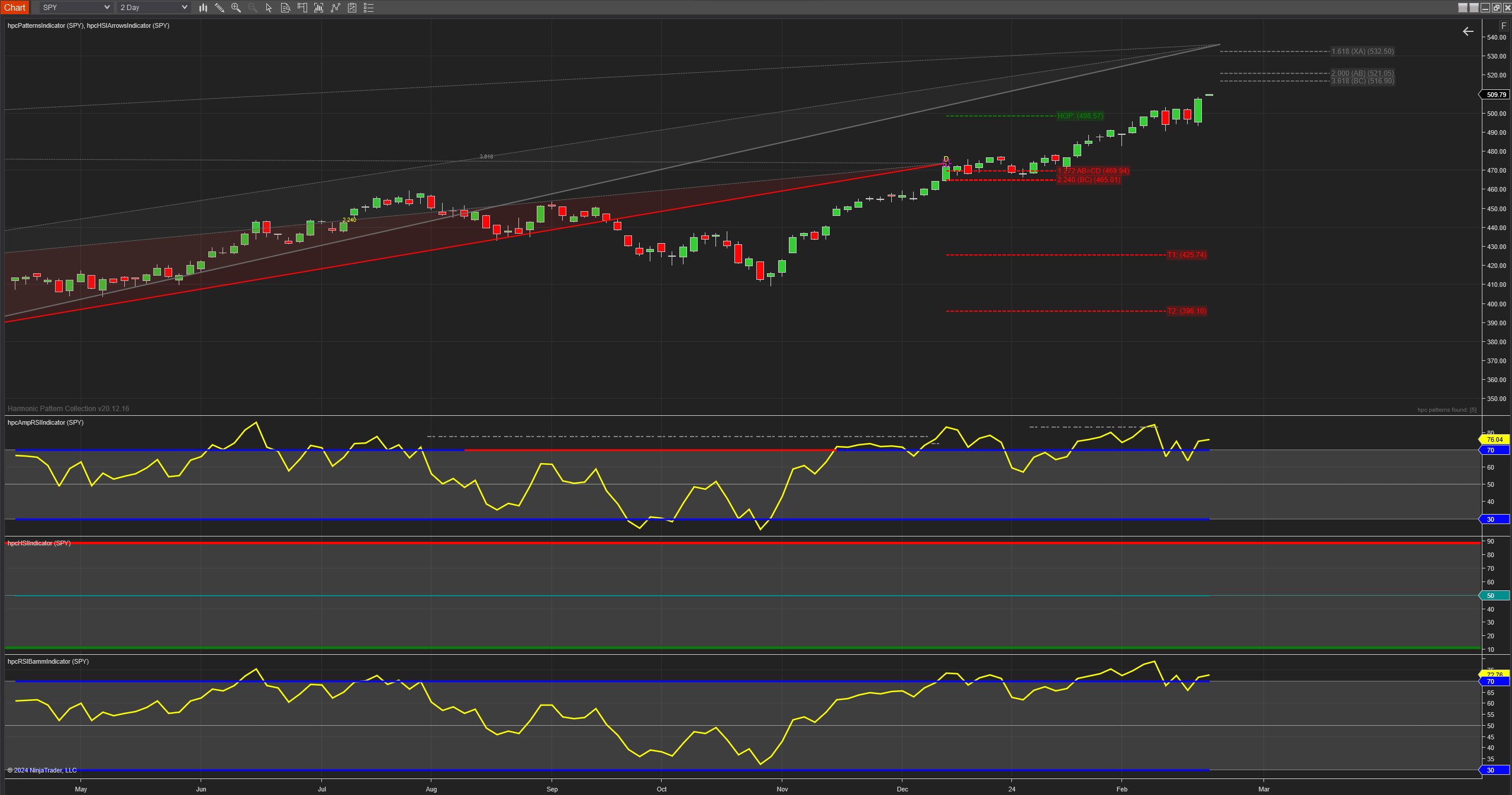Click the left arrow return button

click(1468, 31)
